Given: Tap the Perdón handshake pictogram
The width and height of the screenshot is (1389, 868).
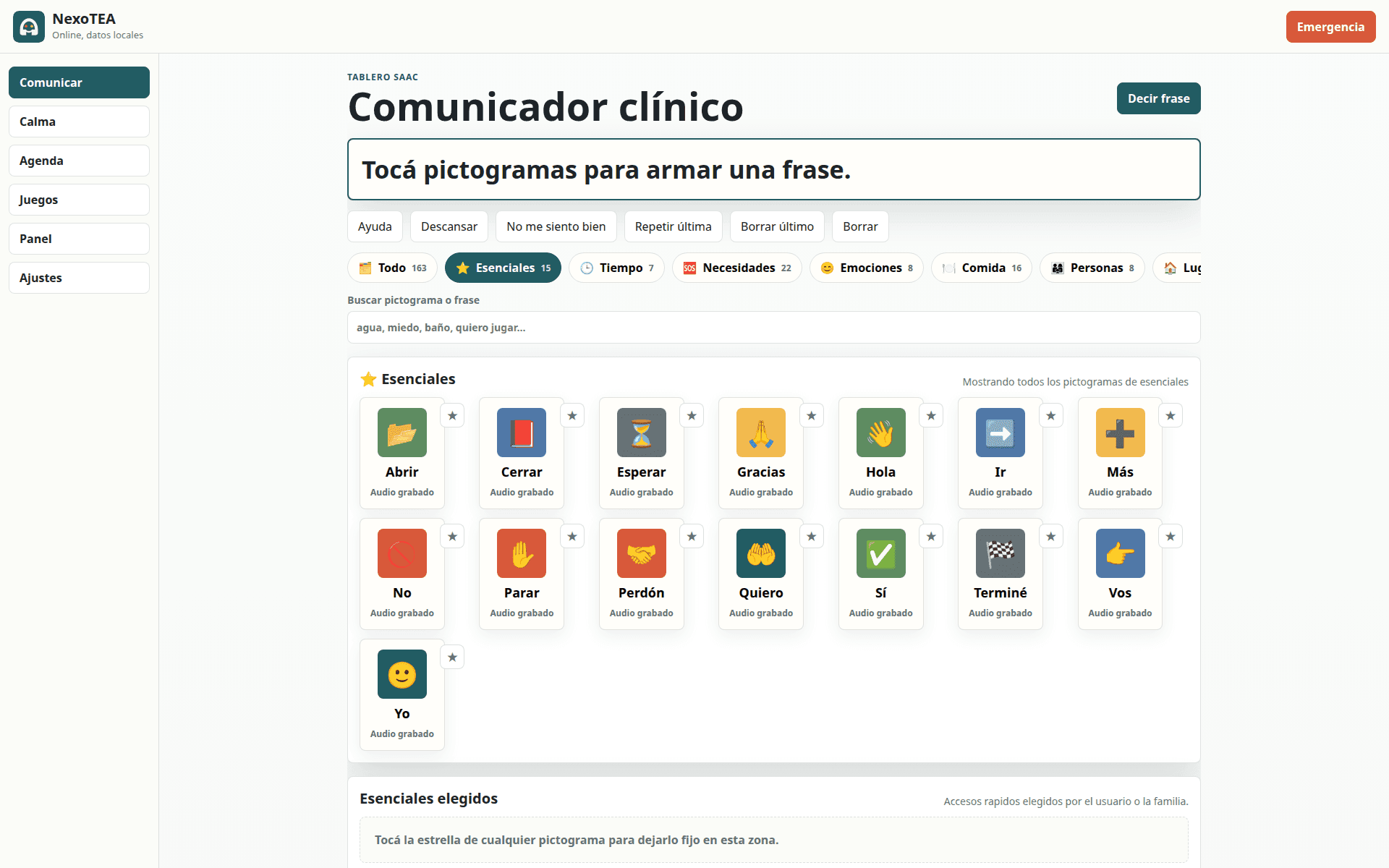Looking at the screenshot, I should click(x=642, y=574).
